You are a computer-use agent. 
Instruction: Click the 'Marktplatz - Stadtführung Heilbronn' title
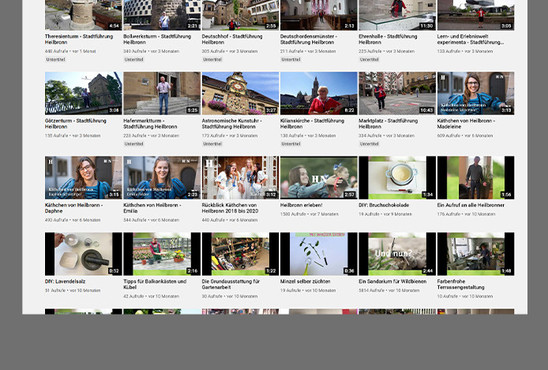pyautogui.click(x=388, y=123)
